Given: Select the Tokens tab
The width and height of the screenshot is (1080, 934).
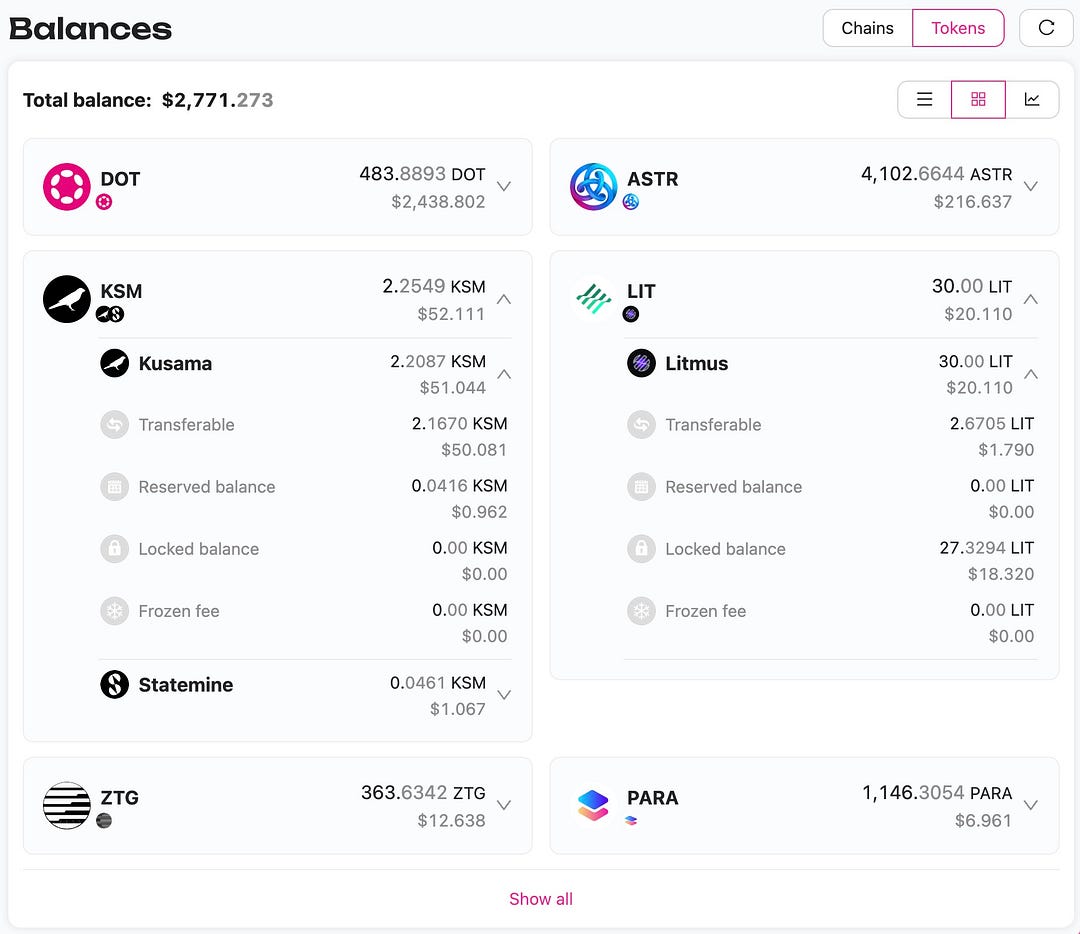Looking at the screenshot, I should [958, 28].
